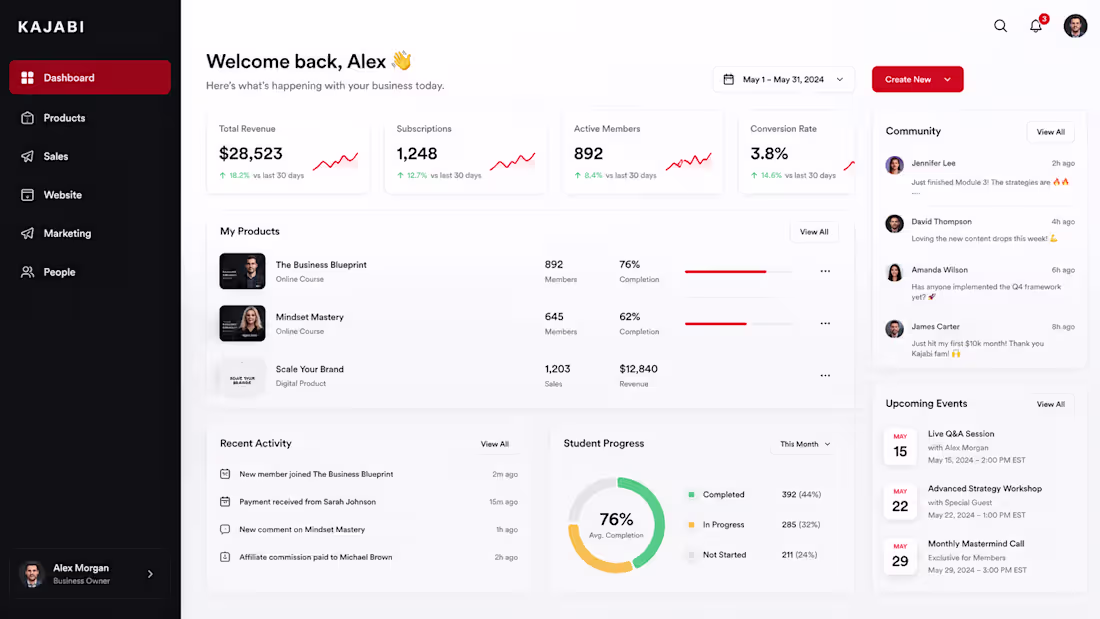Image resolution: width=1100 pixels, height=619 pixels.
Task: Expand the Alex Morgan account chevron
Action: 150,574
